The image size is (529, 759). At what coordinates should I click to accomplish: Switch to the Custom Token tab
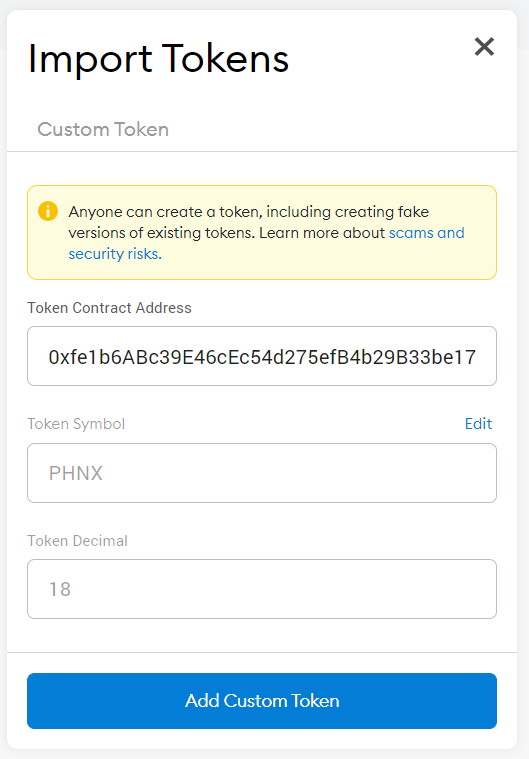coord(103,129)
